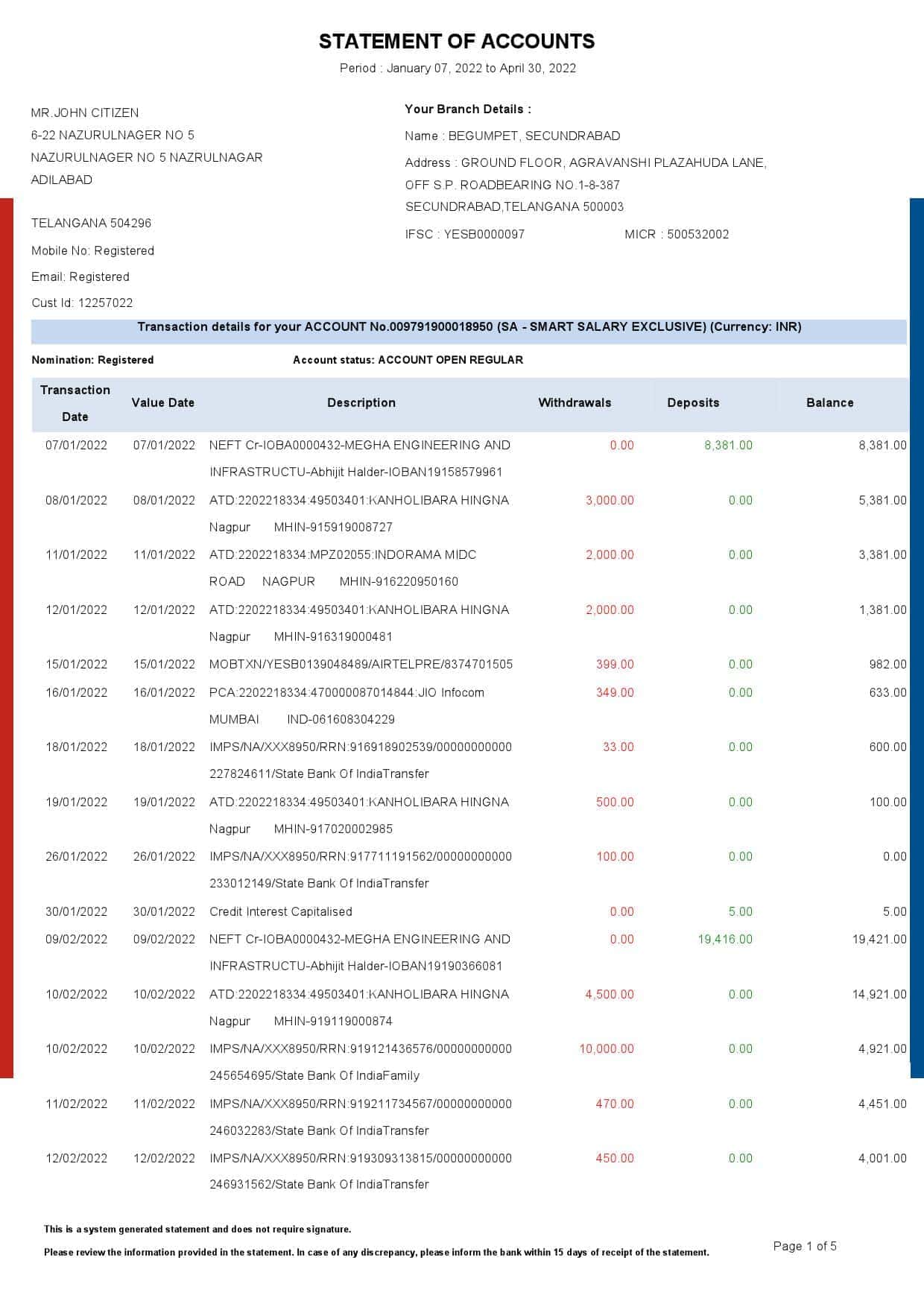924x1307 pixels.
Task: Click MICR code 500532002
Action: 698,234
